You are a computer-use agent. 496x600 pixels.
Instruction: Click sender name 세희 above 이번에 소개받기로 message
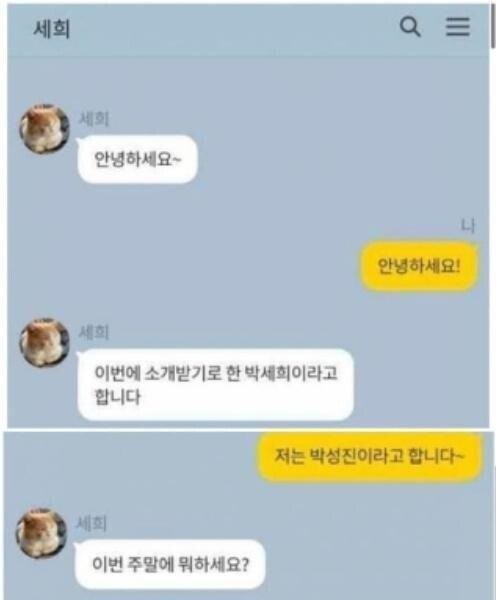94,332
